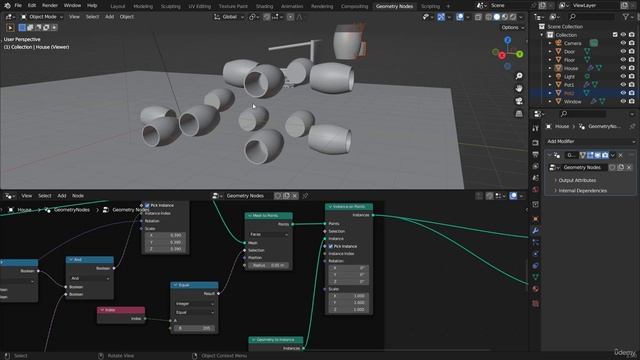Toggle Pick Instance in Instance on Points node
Image resolution: width=640 pixels, height=360 pixels.
coord(331,247)
